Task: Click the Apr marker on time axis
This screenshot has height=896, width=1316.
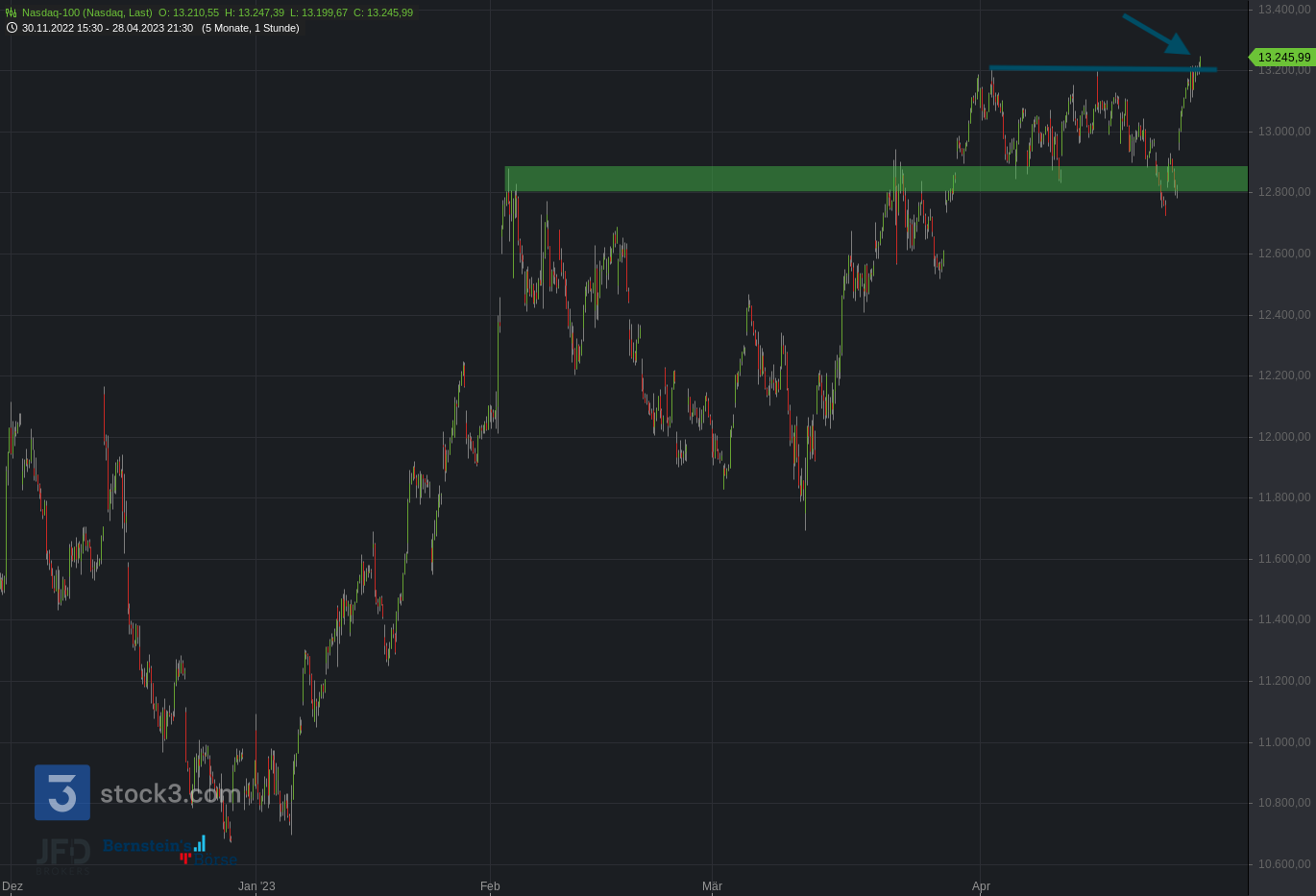Action: [981, 885]
